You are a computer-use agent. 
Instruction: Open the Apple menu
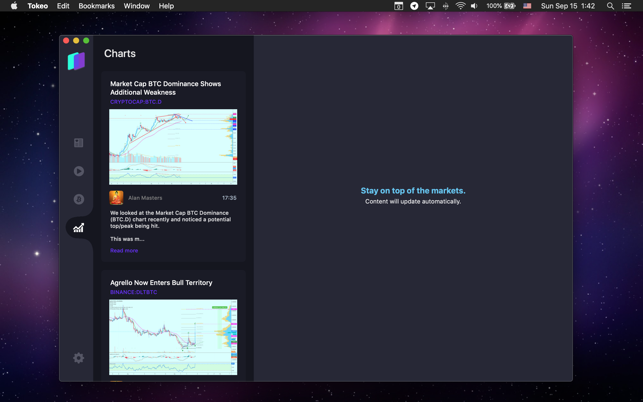coord(14,6)
